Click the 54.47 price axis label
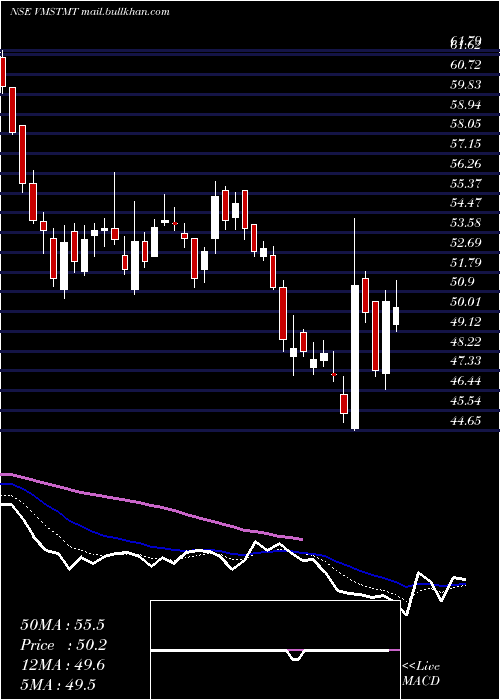Image resolution: width=500 pixels, height=700 pixels. 466,203
